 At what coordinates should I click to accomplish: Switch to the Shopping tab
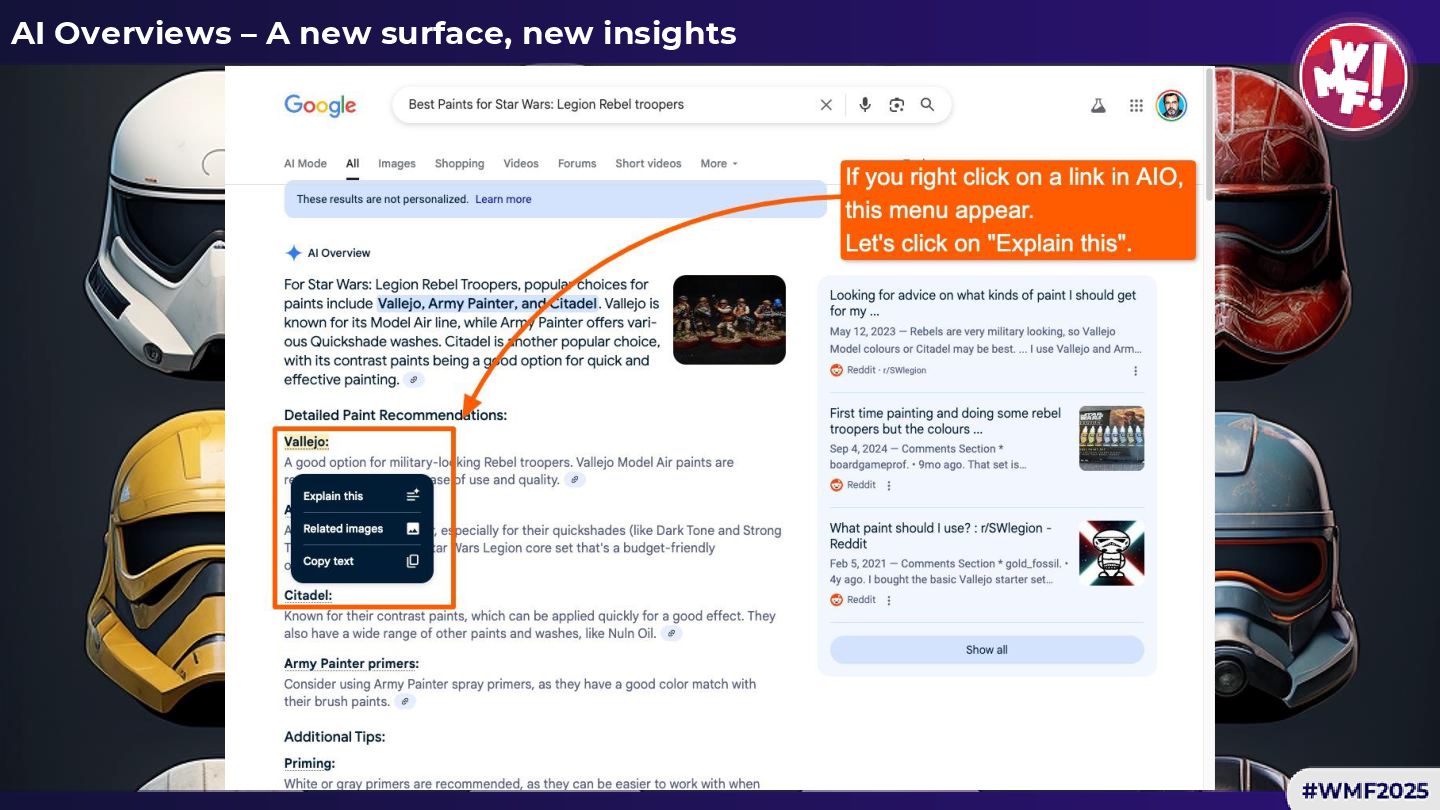click(x=460, y=164)
